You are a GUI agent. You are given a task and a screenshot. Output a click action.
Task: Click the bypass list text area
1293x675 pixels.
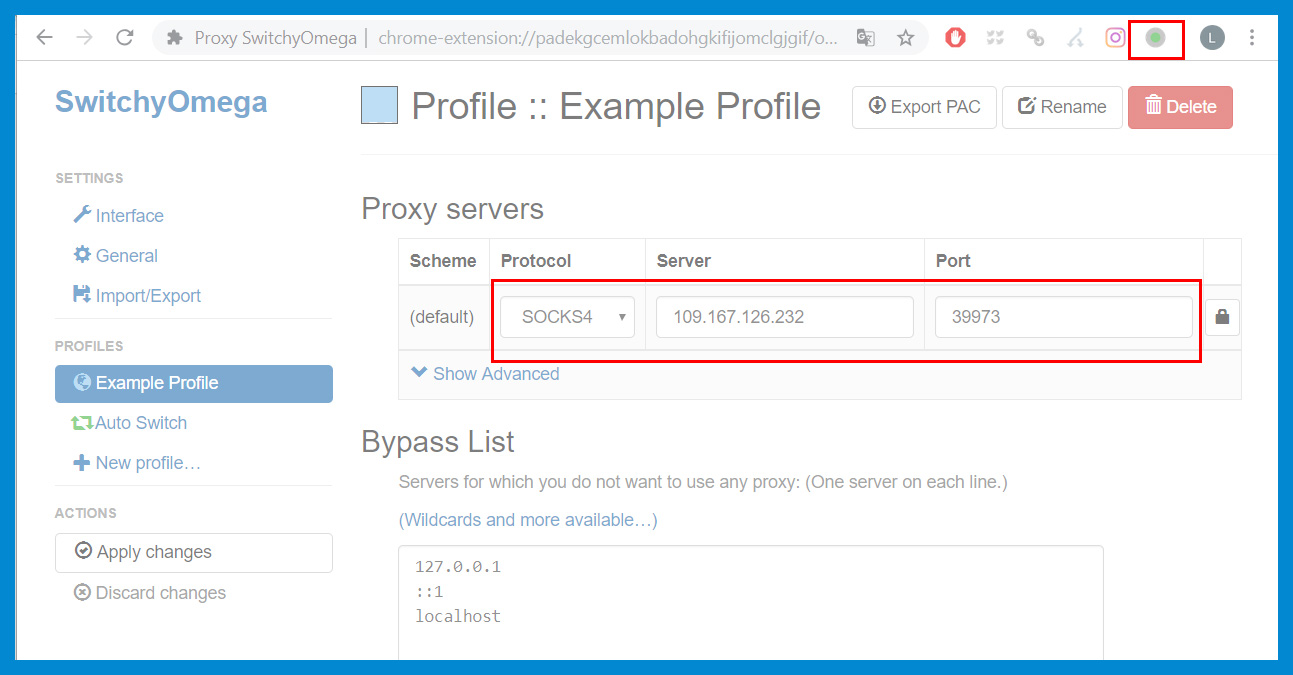pos(750,602)
